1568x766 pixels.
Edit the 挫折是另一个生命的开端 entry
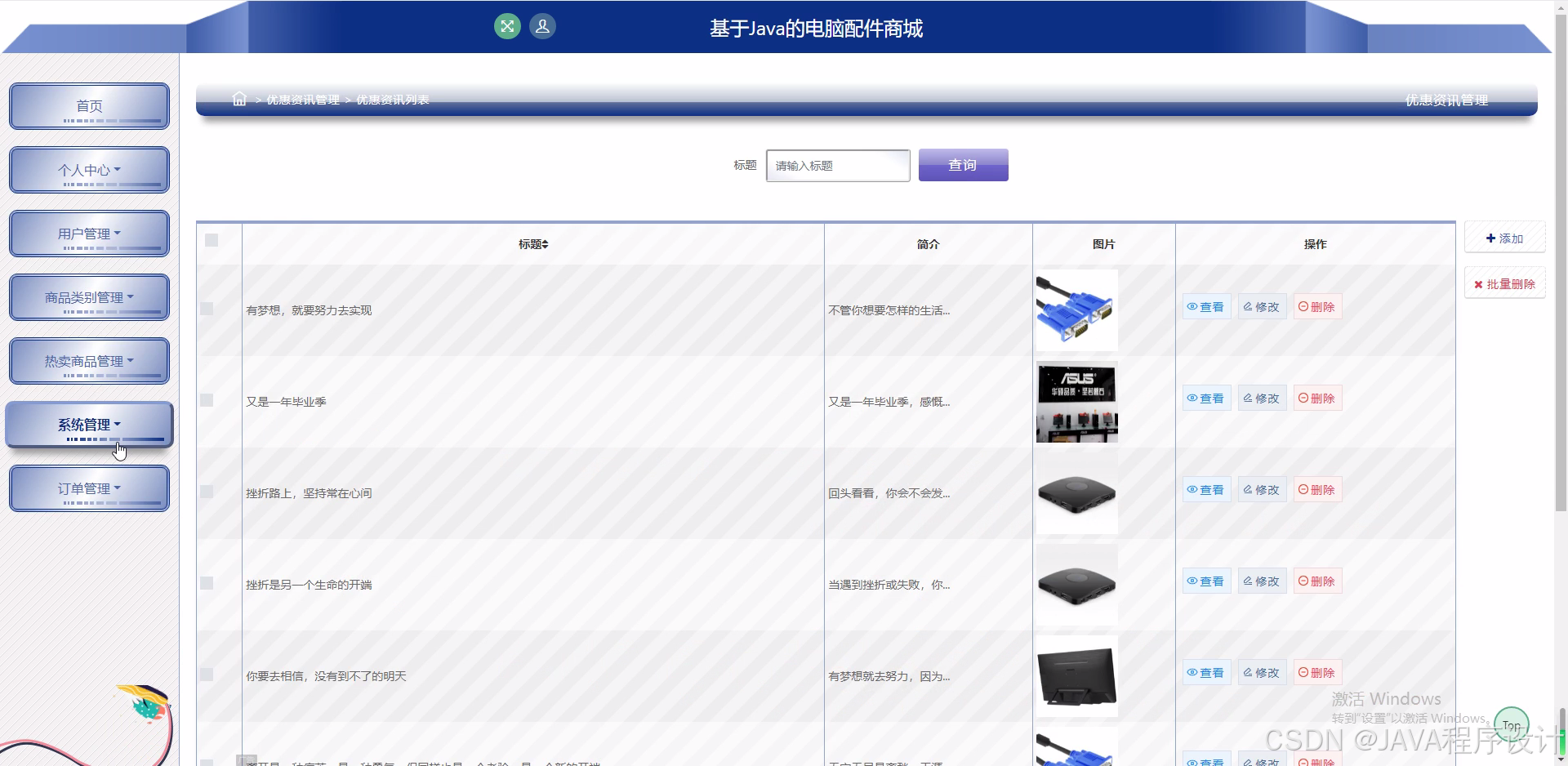[1262, 581]
